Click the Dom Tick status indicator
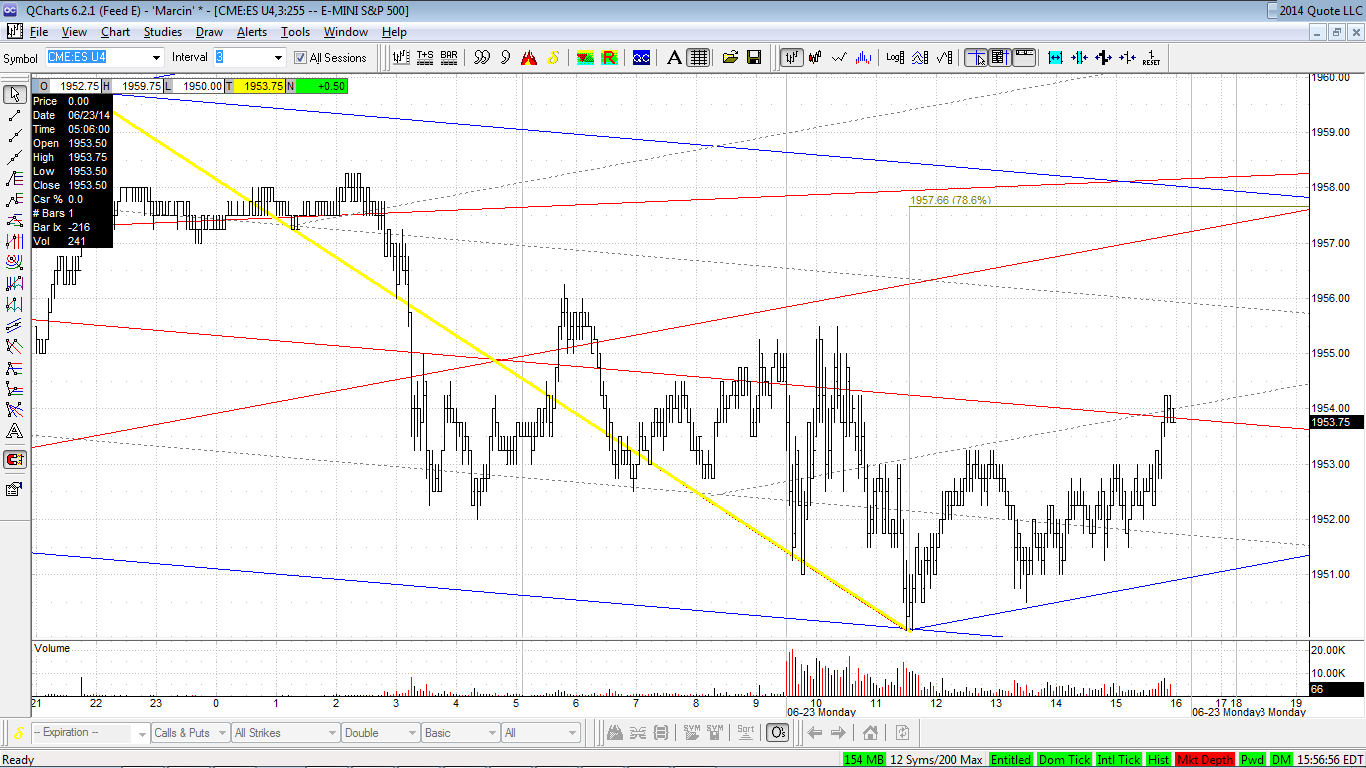 [1065, 760]
